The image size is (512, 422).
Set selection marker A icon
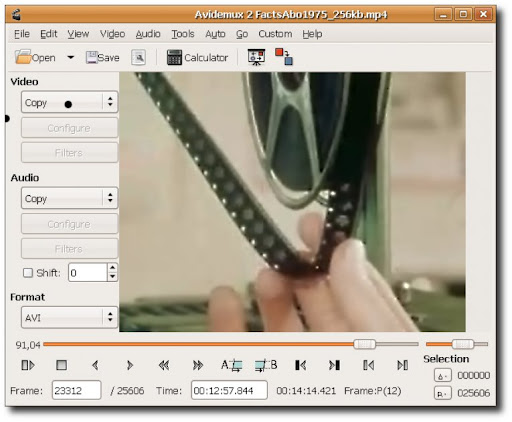(x=232, y=365)
